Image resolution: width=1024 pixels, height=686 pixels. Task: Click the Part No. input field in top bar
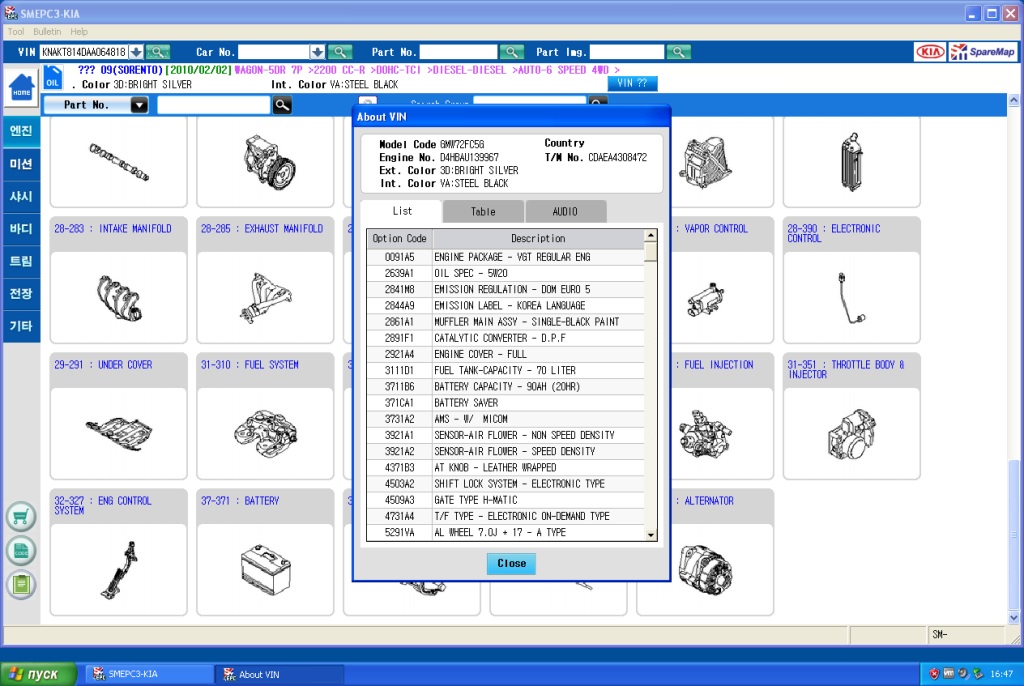point(458,52)
